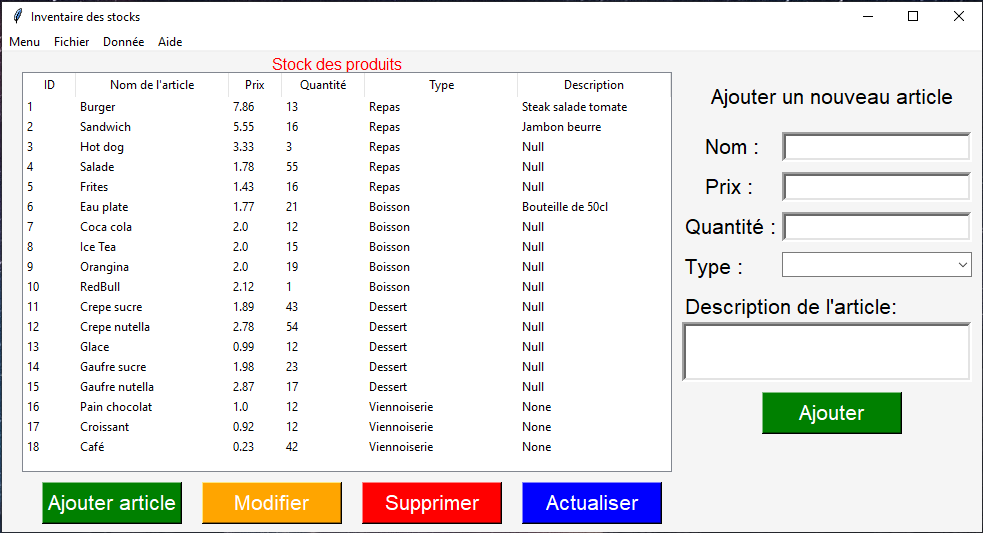Image resolution: width=983 pixels, height=533 pixels.
Task: Click the Stock des produits heading
Action: pos(337,65)
